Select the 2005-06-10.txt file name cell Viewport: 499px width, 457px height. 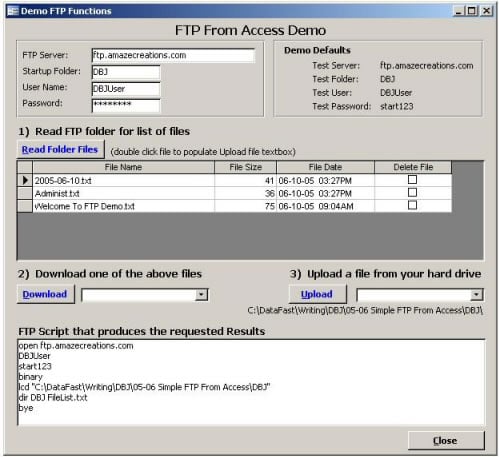123,180
